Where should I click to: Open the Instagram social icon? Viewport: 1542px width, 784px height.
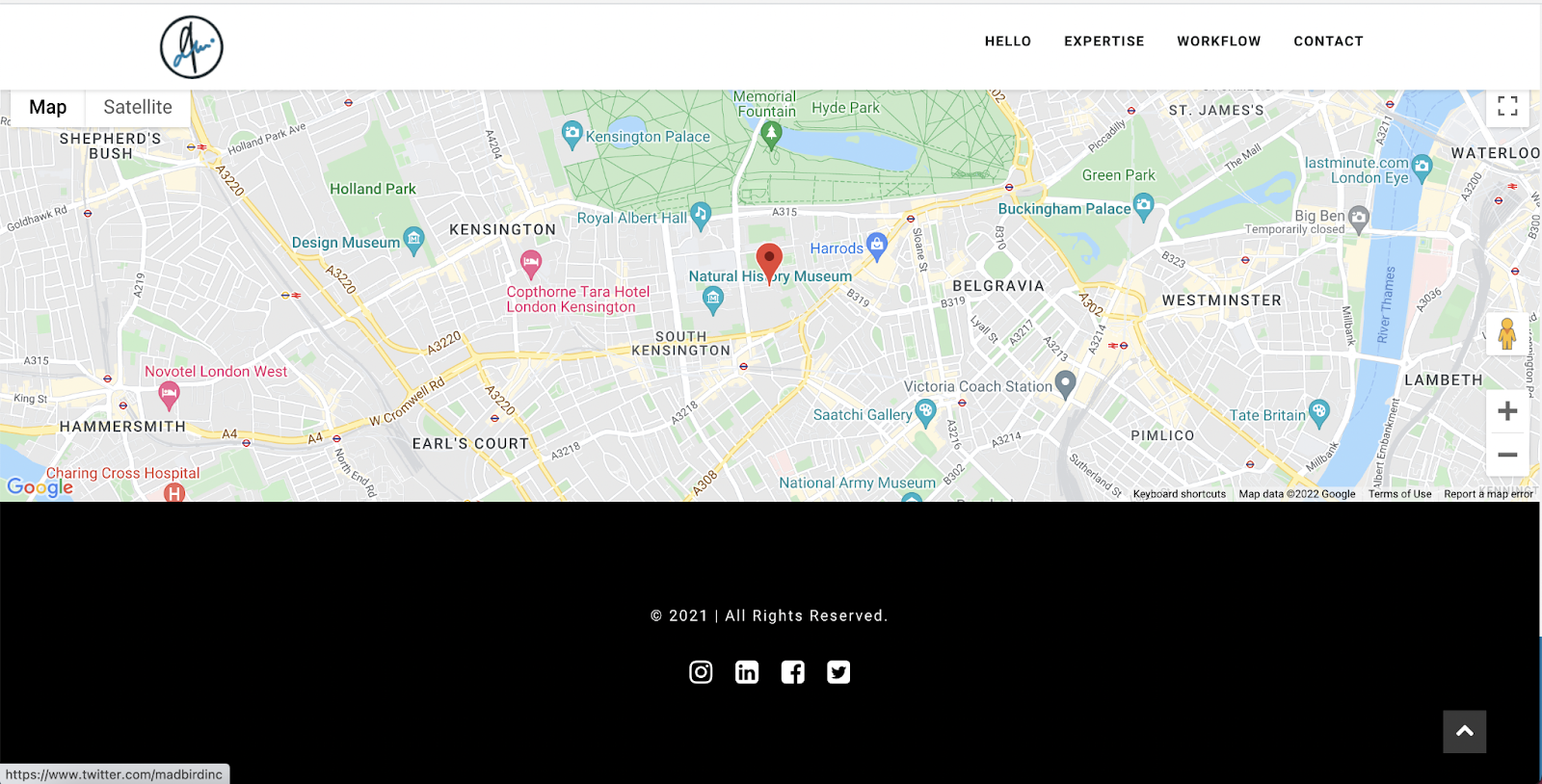pyautogui.click(x=701, y=672)
